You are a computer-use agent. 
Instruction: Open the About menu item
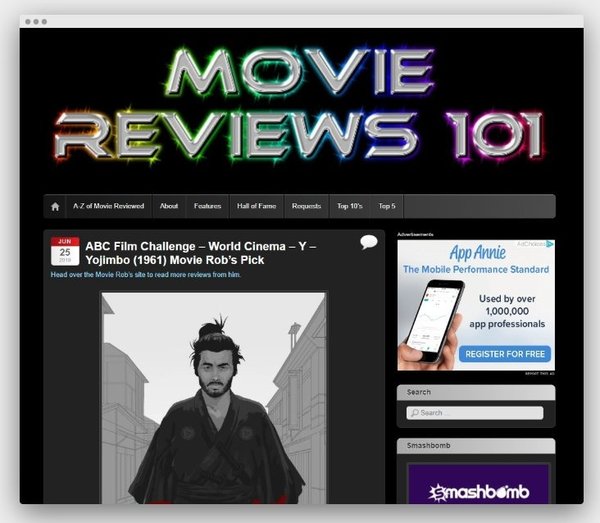169,206
